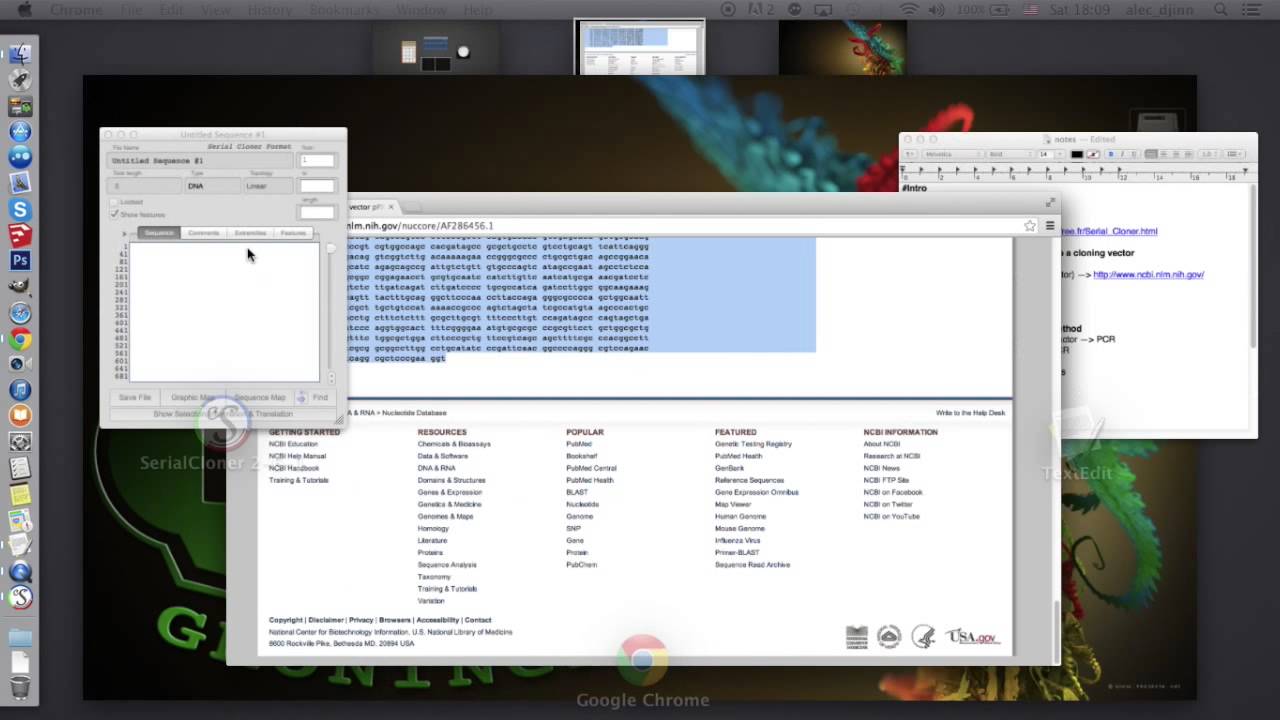Click Save File button in Serial Cloner
The image size is (1280, 720).
(x=135, y=397)
